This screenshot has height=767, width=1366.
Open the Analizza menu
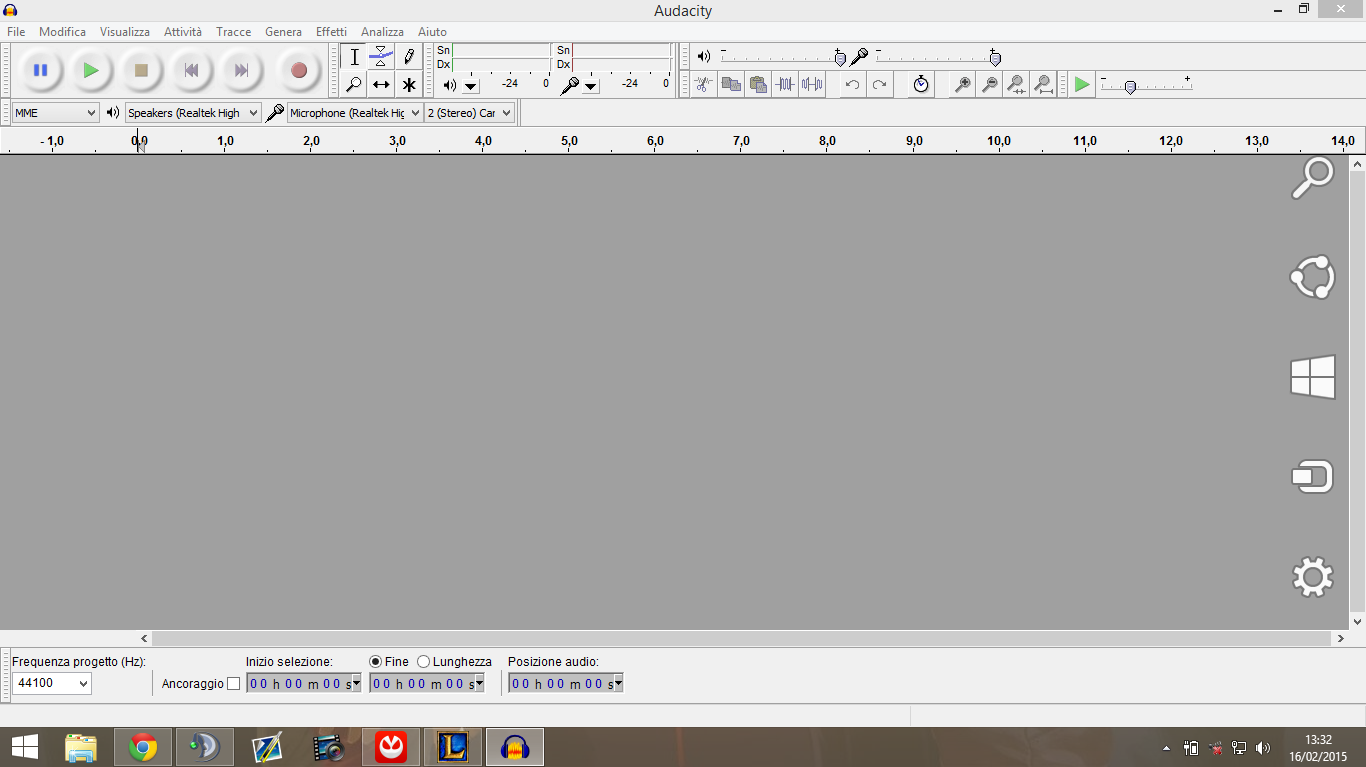(382, 32)
